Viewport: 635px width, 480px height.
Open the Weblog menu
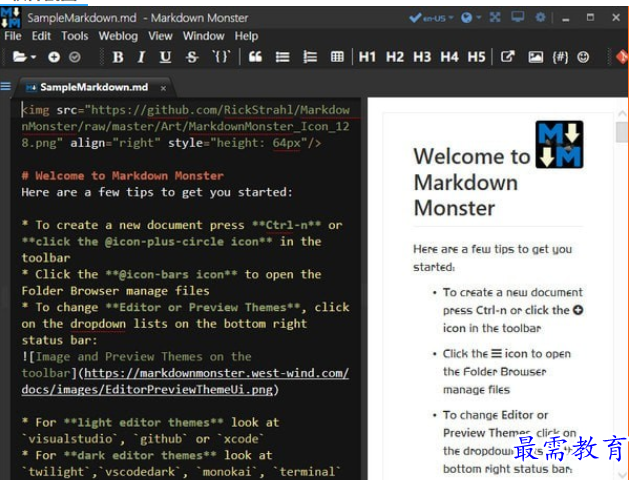click(118, 36)
